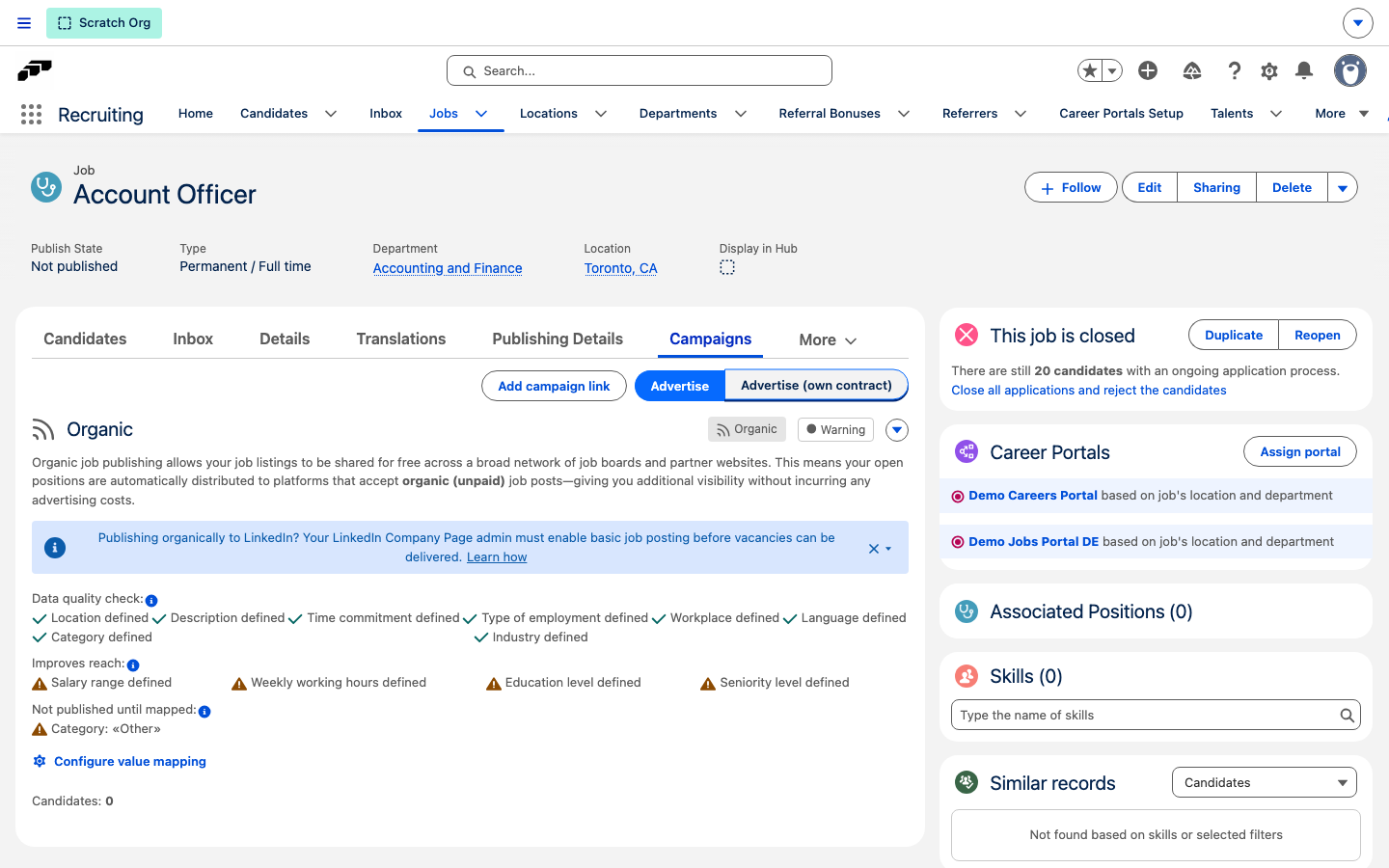Open the user profile avatar
The image size is (1389, 868).
coord(1350,70)
